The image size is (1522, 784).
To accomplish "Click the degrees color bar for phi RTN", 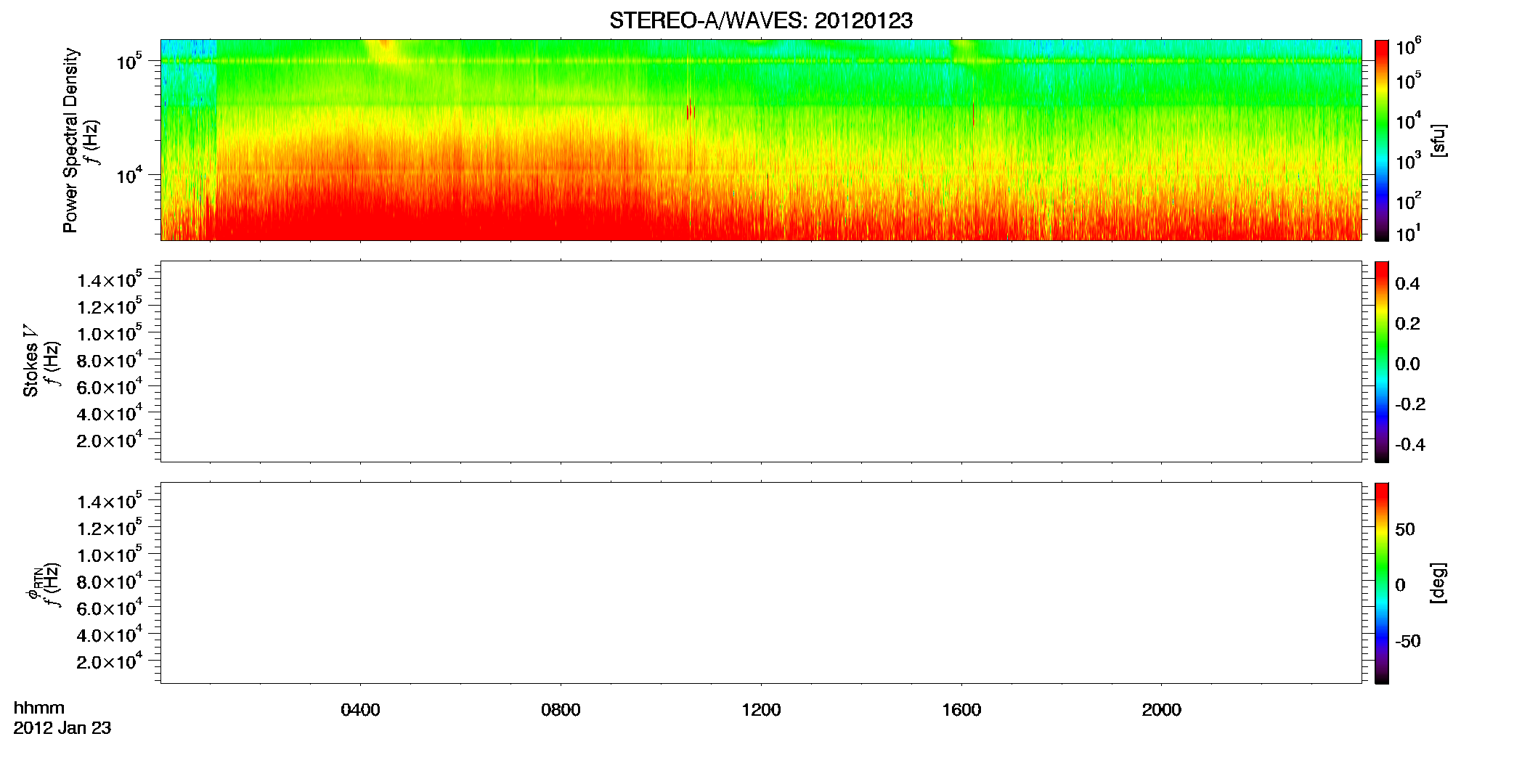I will 1382,583.
